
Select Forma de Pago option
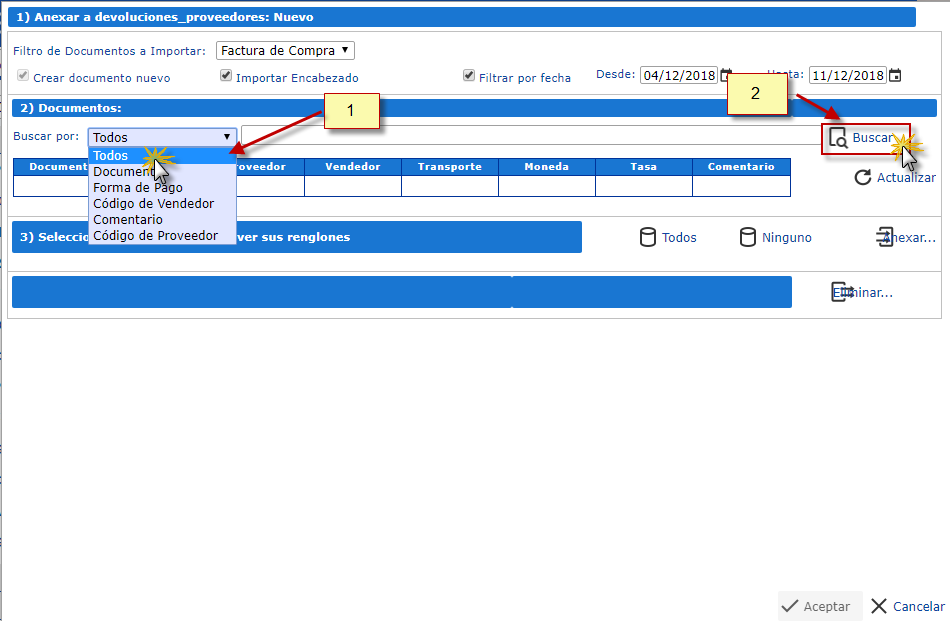coord(162,188)
